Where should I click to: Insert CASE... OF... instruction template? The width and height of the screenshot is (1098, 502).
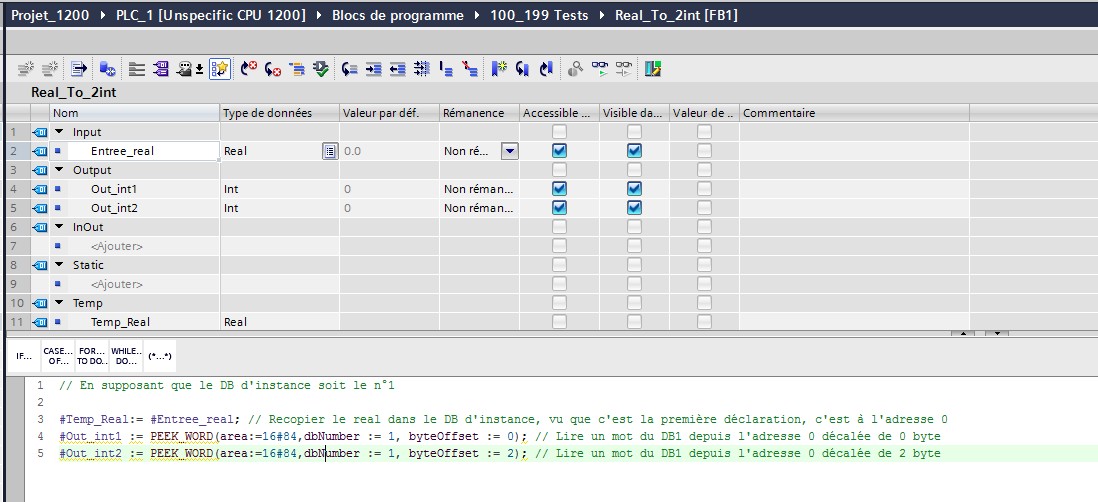click(57, 356)
